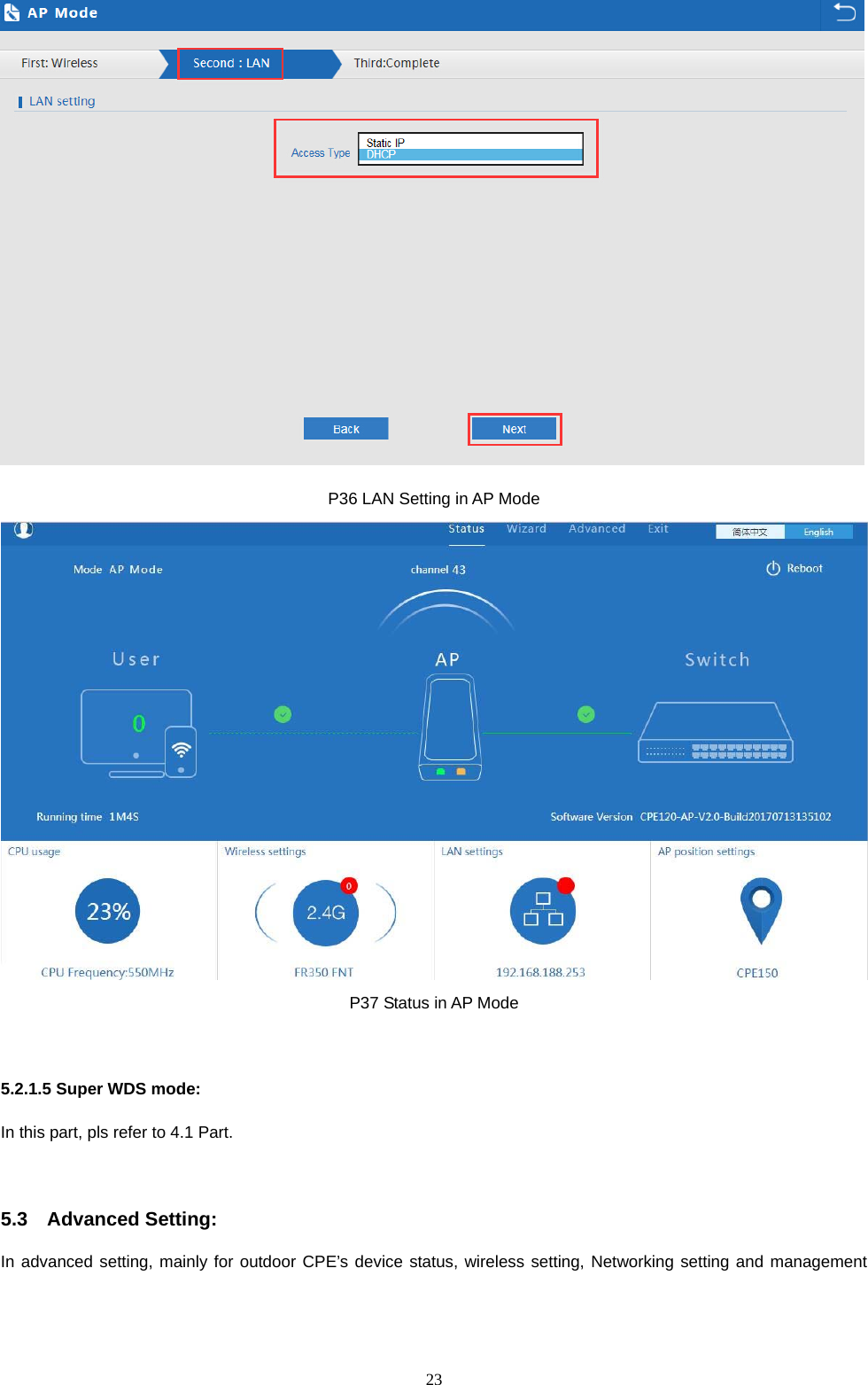Click the red alert badge on LAN settings
This screenshot has width=868, height=1385.
pos(565,884)
